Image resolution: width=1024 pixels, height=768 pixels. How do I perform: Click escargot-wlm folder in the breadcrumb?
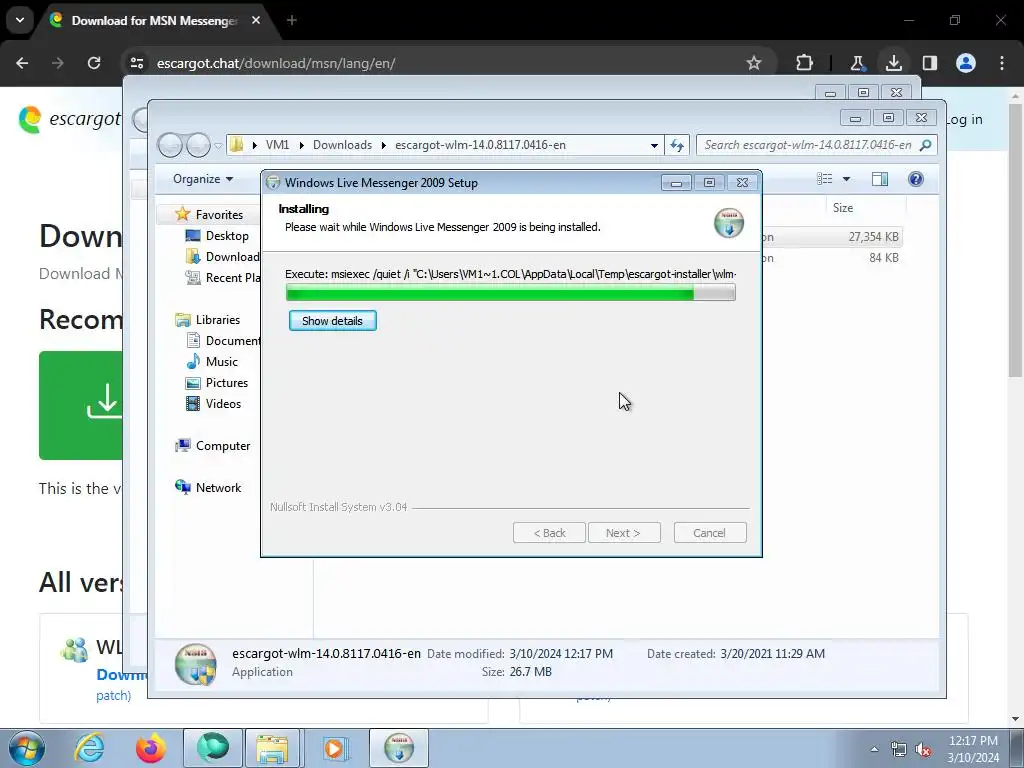(480, 145)
